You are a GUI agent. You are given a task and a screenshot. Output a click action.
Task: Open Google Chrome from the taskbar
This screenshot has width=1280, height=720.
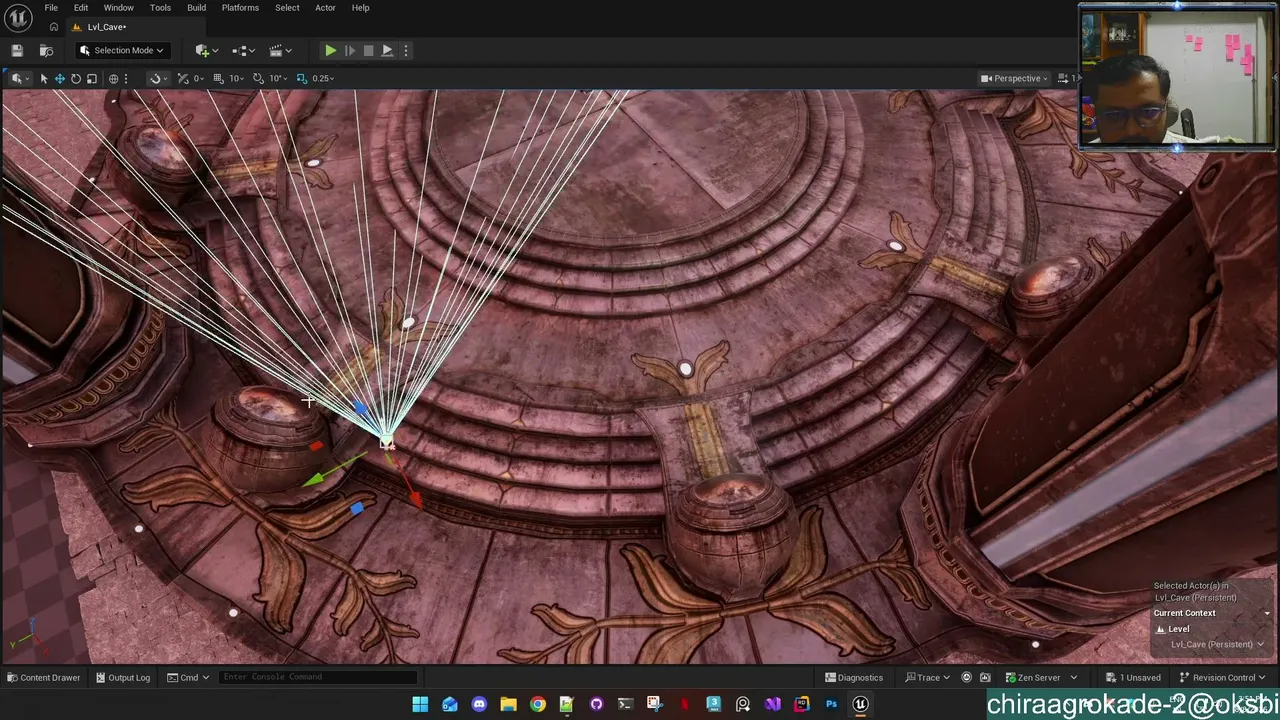538,704
